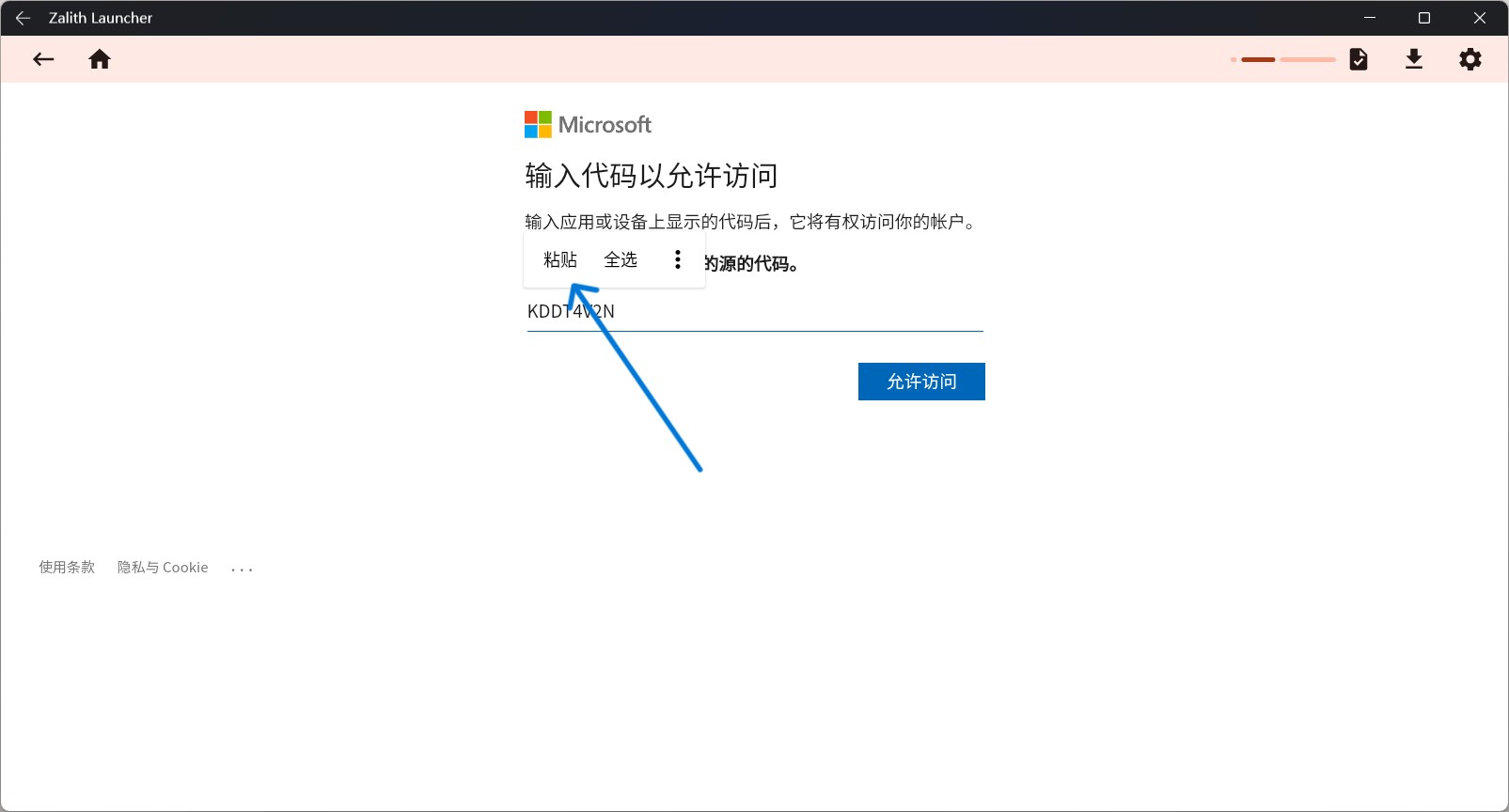Viewport: 1509px width, 812px height.
Task: Open the downloads icon
Action: tap(1414, 59)
